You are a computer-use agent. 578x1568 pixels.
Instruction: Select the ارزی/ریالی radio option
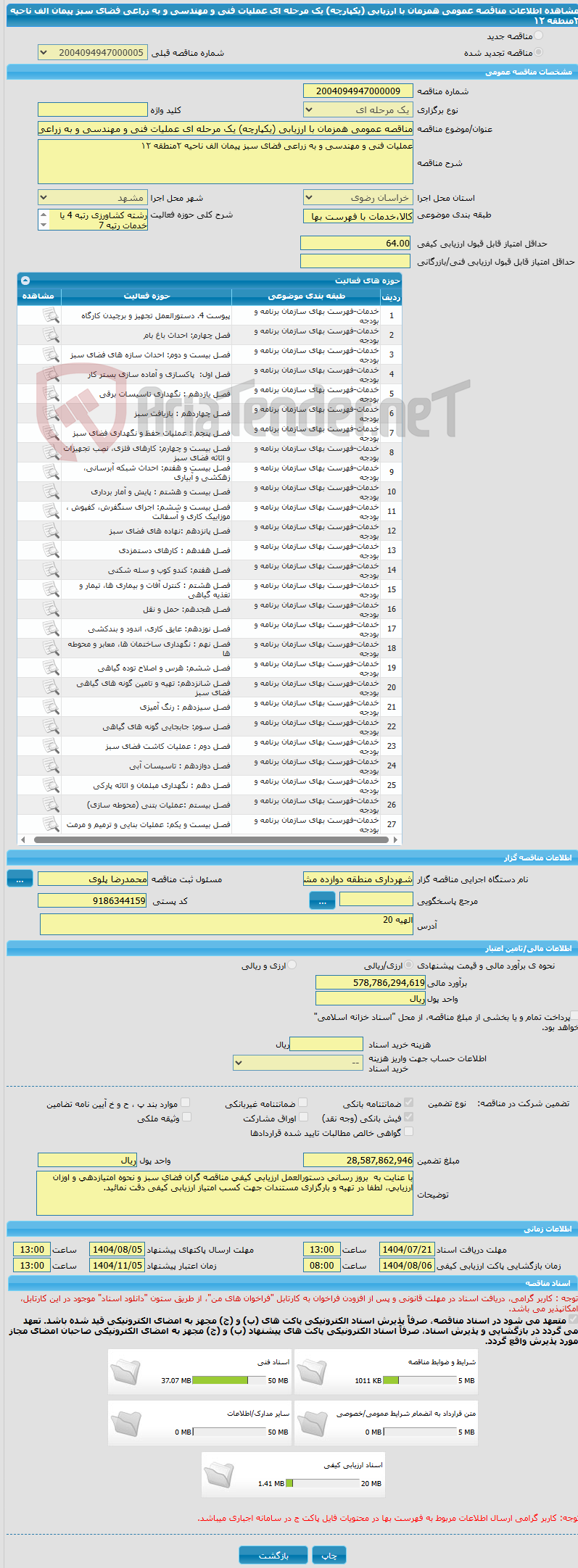point(410,965)
